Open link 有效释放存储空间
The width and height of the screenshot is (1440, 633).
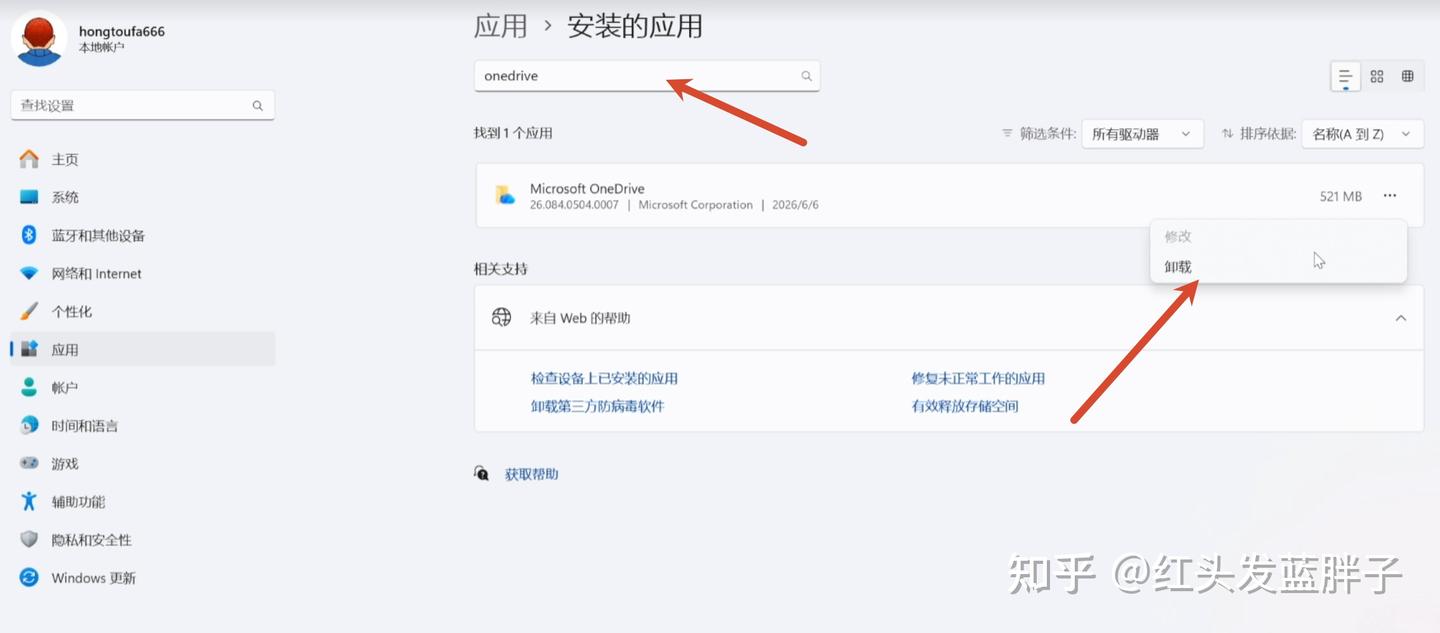pyautogui.click(x=965, y=406)
